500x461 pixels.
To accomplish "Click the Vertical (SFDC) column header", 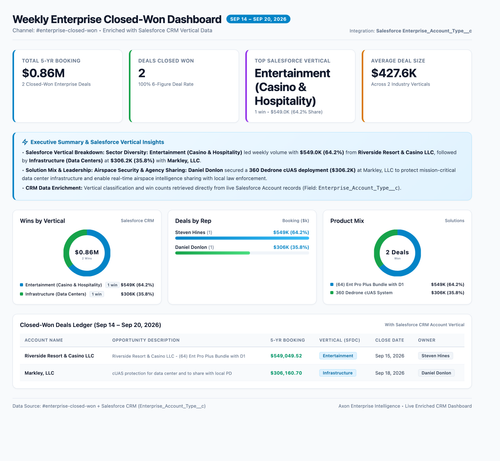I will (339, 340).
